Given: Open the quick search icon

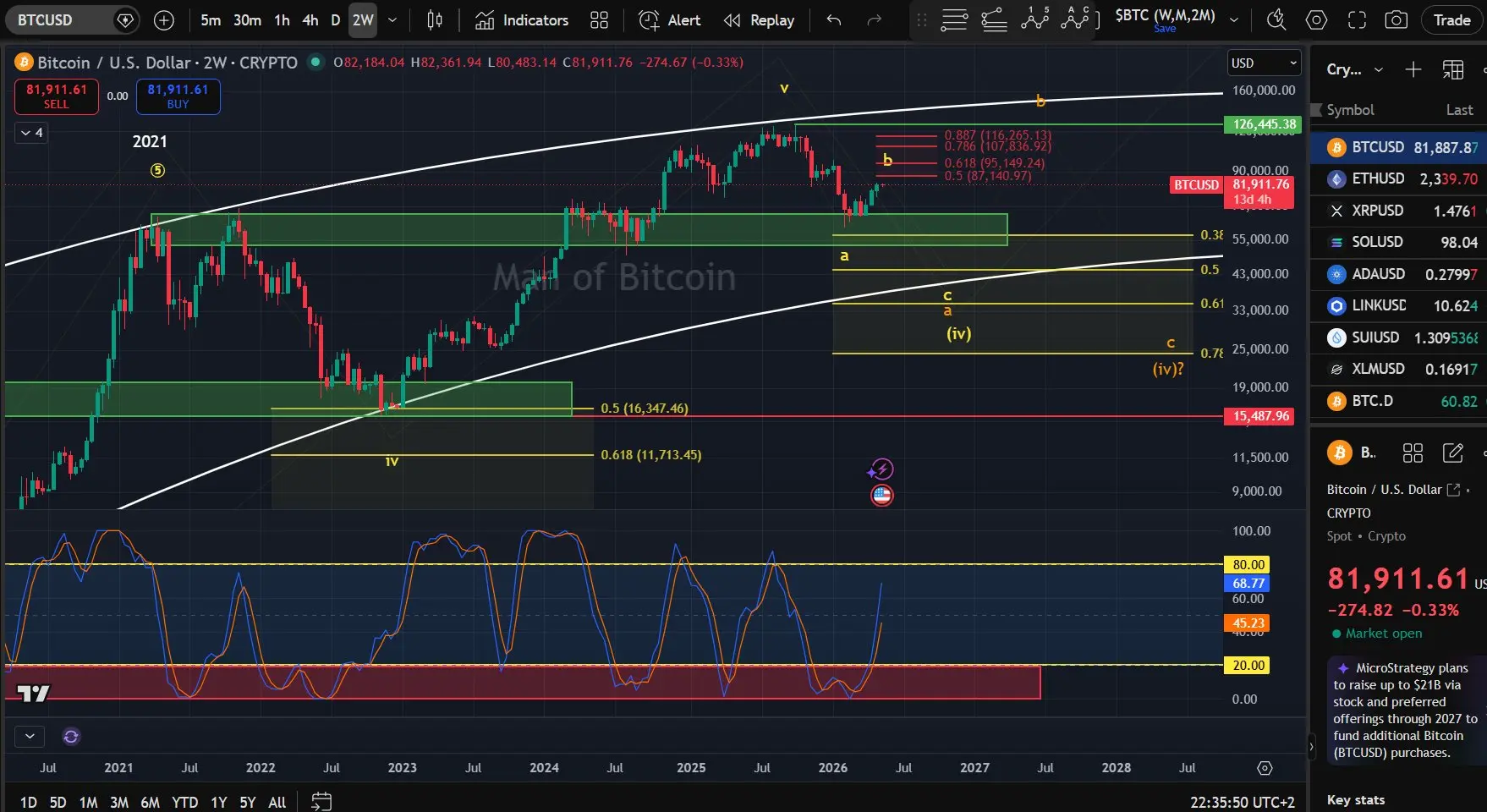Looking at the screenshot, I should [1276, 20].
